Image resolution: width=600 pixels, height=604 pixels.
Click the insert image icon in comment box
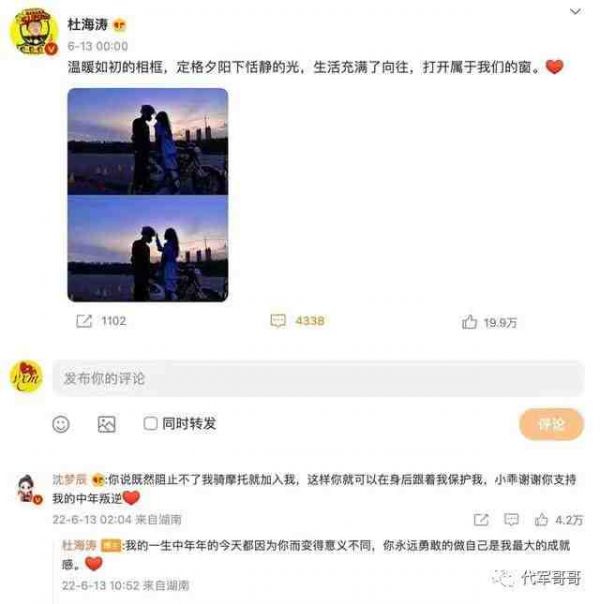tap(106, 424)
